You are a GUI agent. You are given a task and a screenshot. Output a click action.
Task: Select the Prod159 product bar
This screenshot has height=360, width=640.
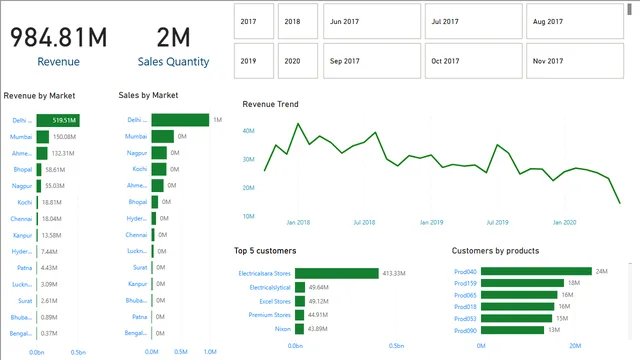tap(522, 283)
